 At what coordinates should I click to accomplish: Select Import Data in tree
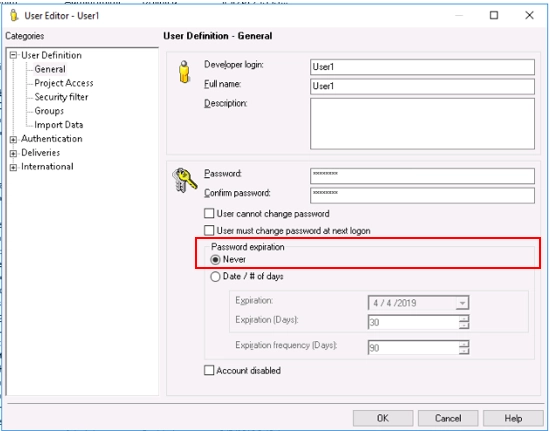[59, 125]
